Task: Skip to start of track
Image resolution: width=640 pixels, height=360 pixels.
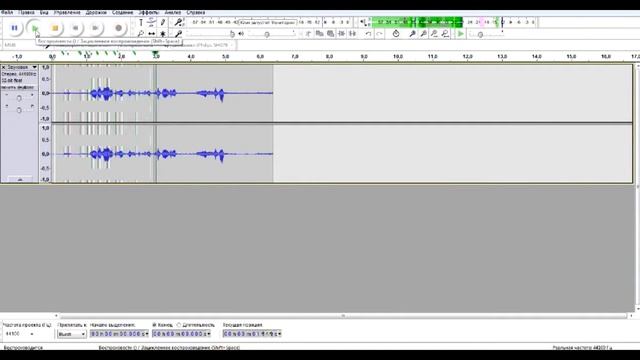Action: click(x=76, y=28)
